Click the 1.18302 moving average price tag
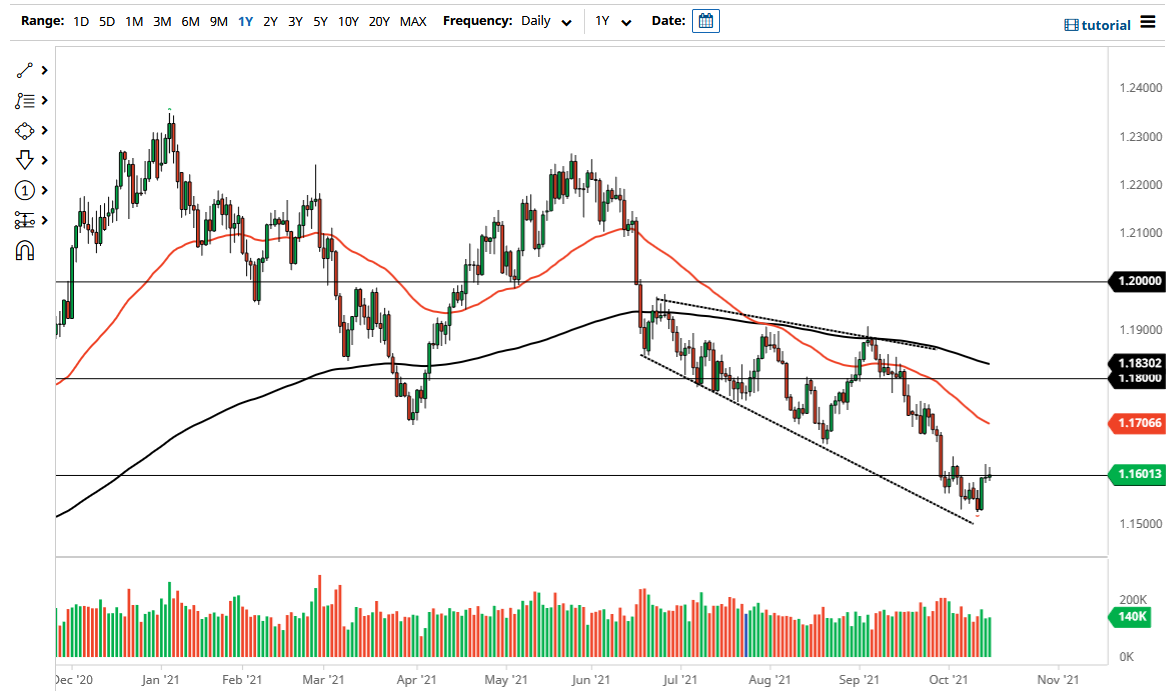Viewport: 1172px width, 699px height. (x=1138, y=363)
